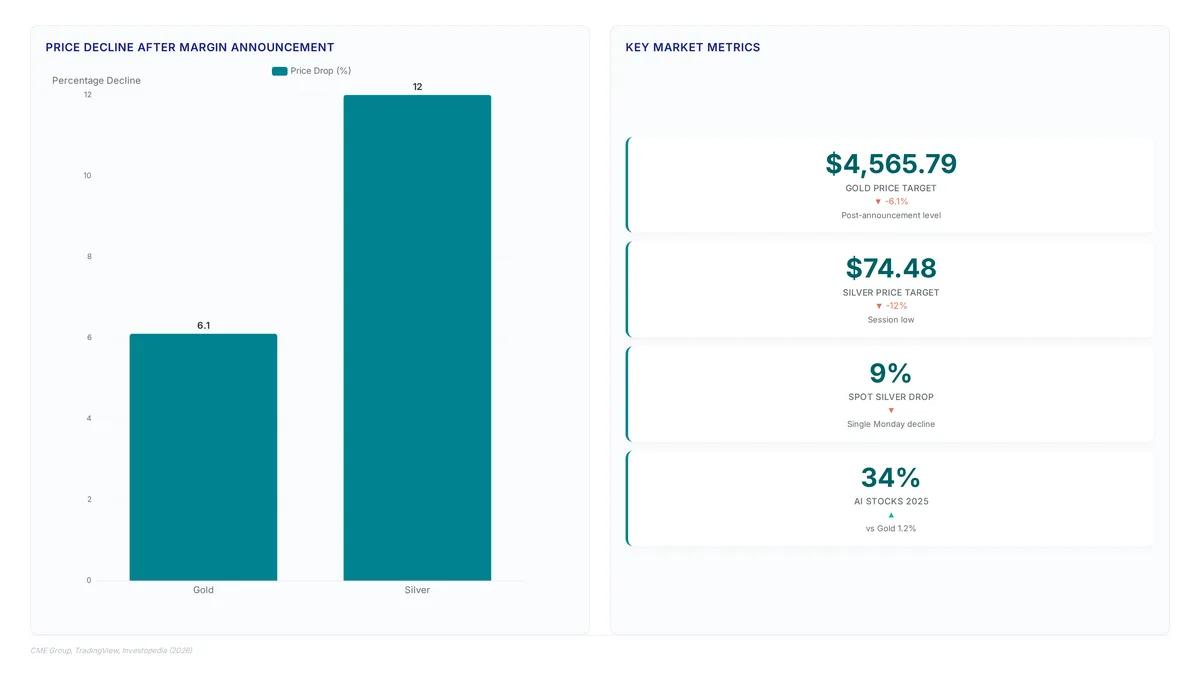Click the CME Group, TradingView, Investopedia source note
Viewport: 1200px width, 675px height.
click(x=111, y=650)
